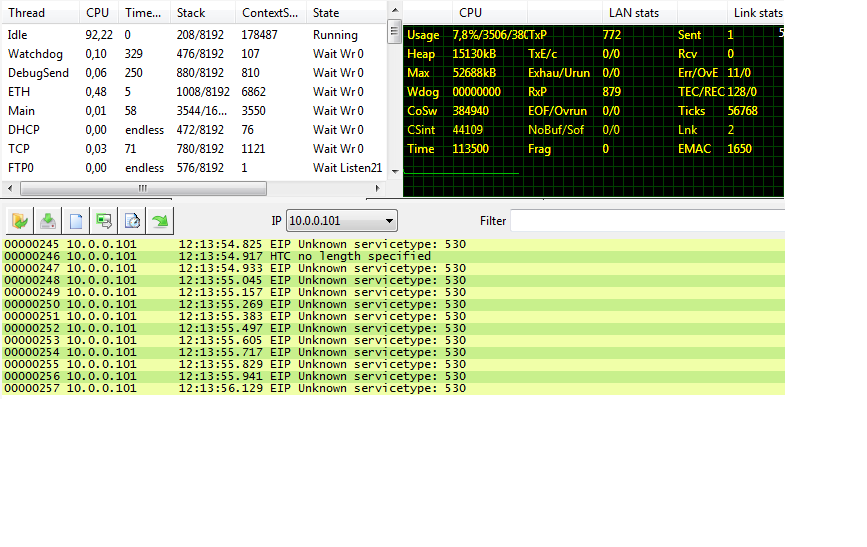Select log entry 00000250
867x547 pixels.
point(394,304)
